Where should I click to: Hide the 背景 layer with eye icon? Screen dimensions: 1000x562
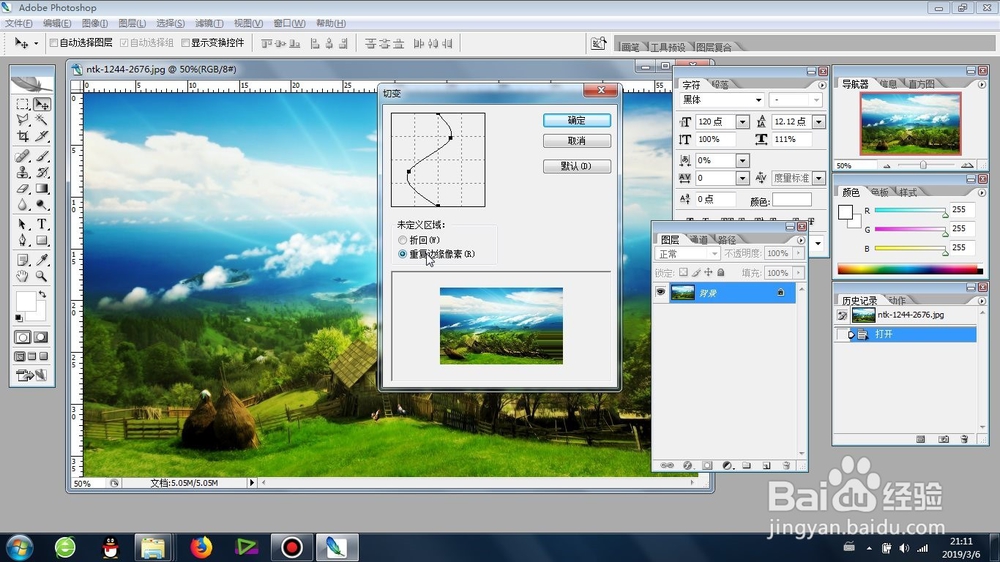[x=660, y=292]
